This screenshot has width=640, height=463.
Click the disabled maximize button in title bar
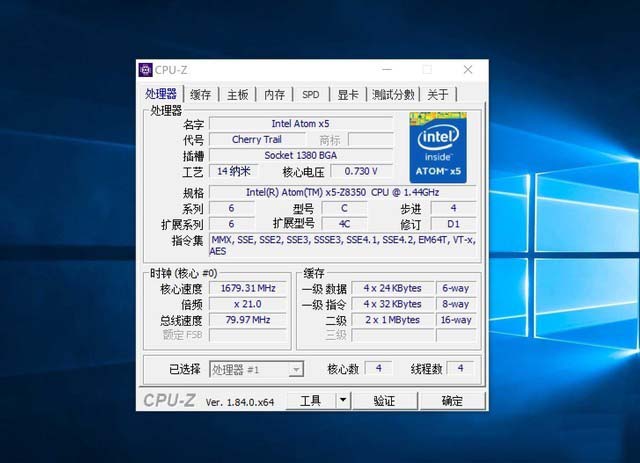[x=427, y=70]
